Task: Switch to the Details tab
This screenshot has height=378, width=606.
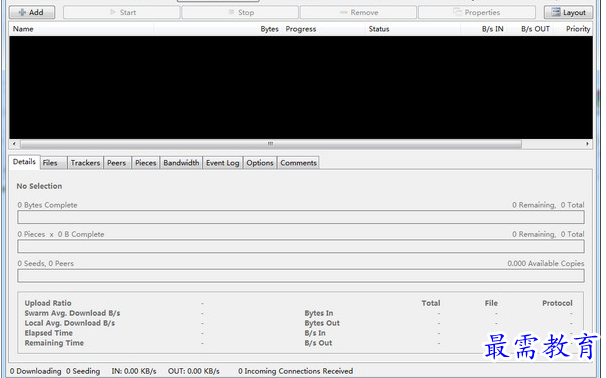Action: pyautogui.click(x=24, y=162)
